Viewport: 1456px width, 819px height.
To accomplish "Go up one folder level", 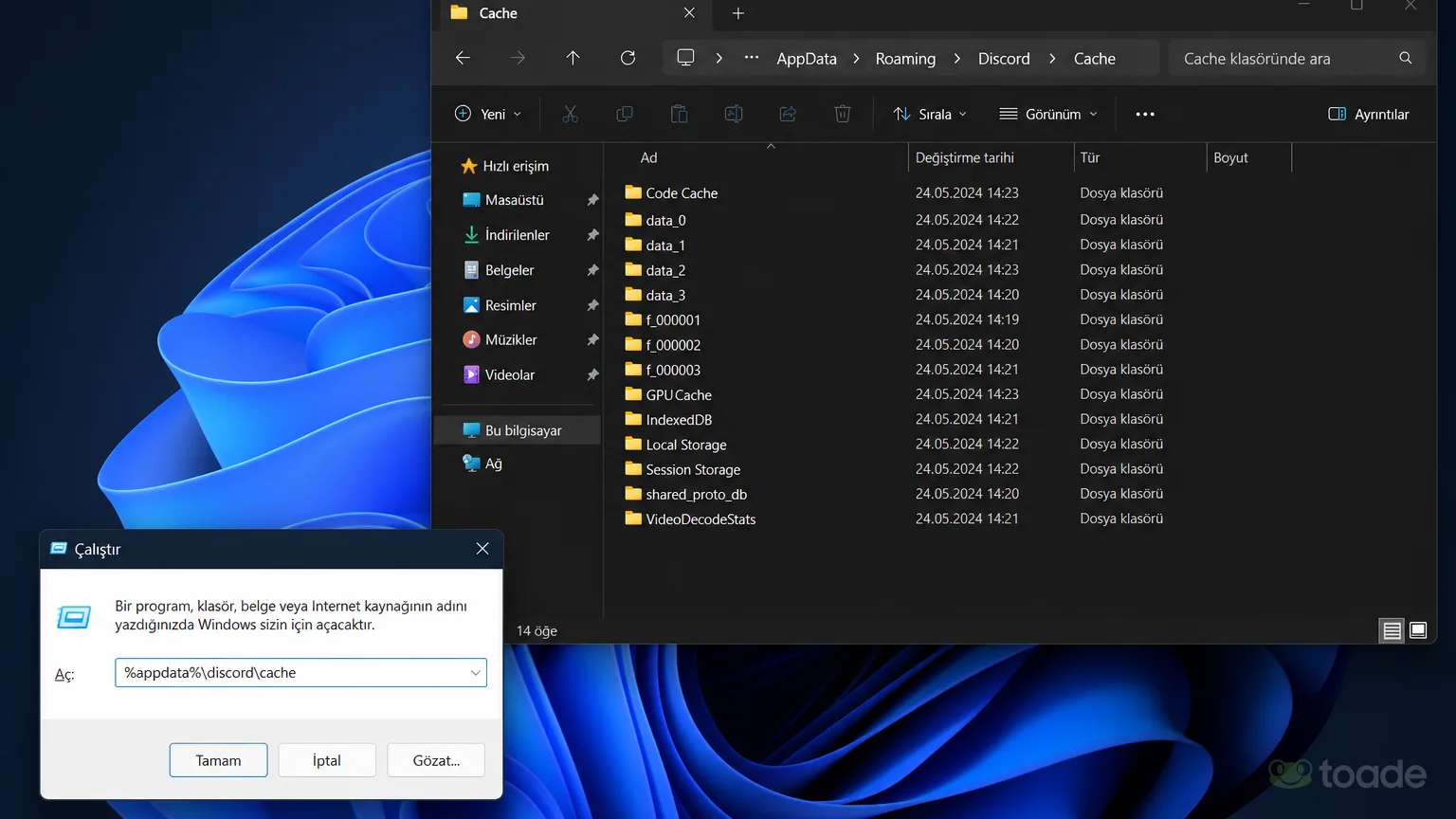I will pyautogui.click(x=573, y=58).
